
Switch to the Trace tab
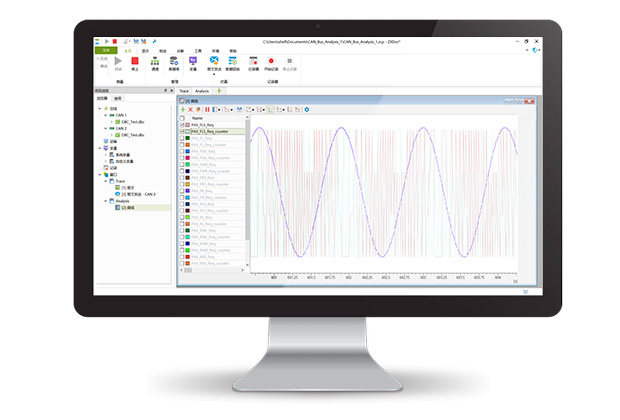(185, 91)
